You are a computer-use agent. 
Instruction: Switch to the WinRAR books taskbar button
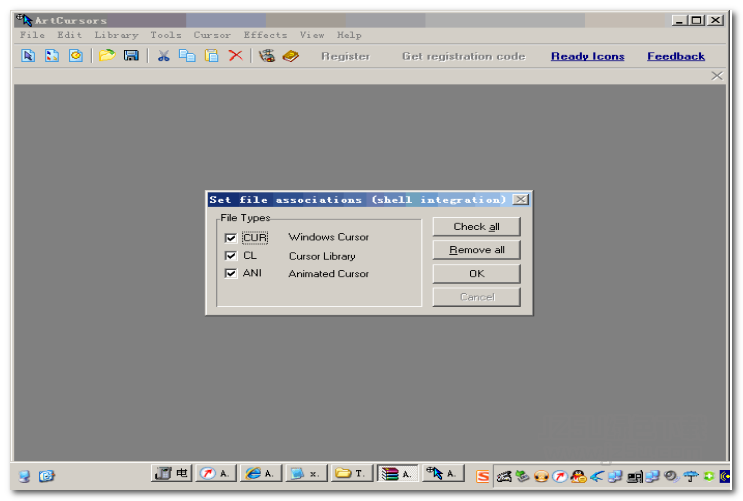click(x=398, y=474)
